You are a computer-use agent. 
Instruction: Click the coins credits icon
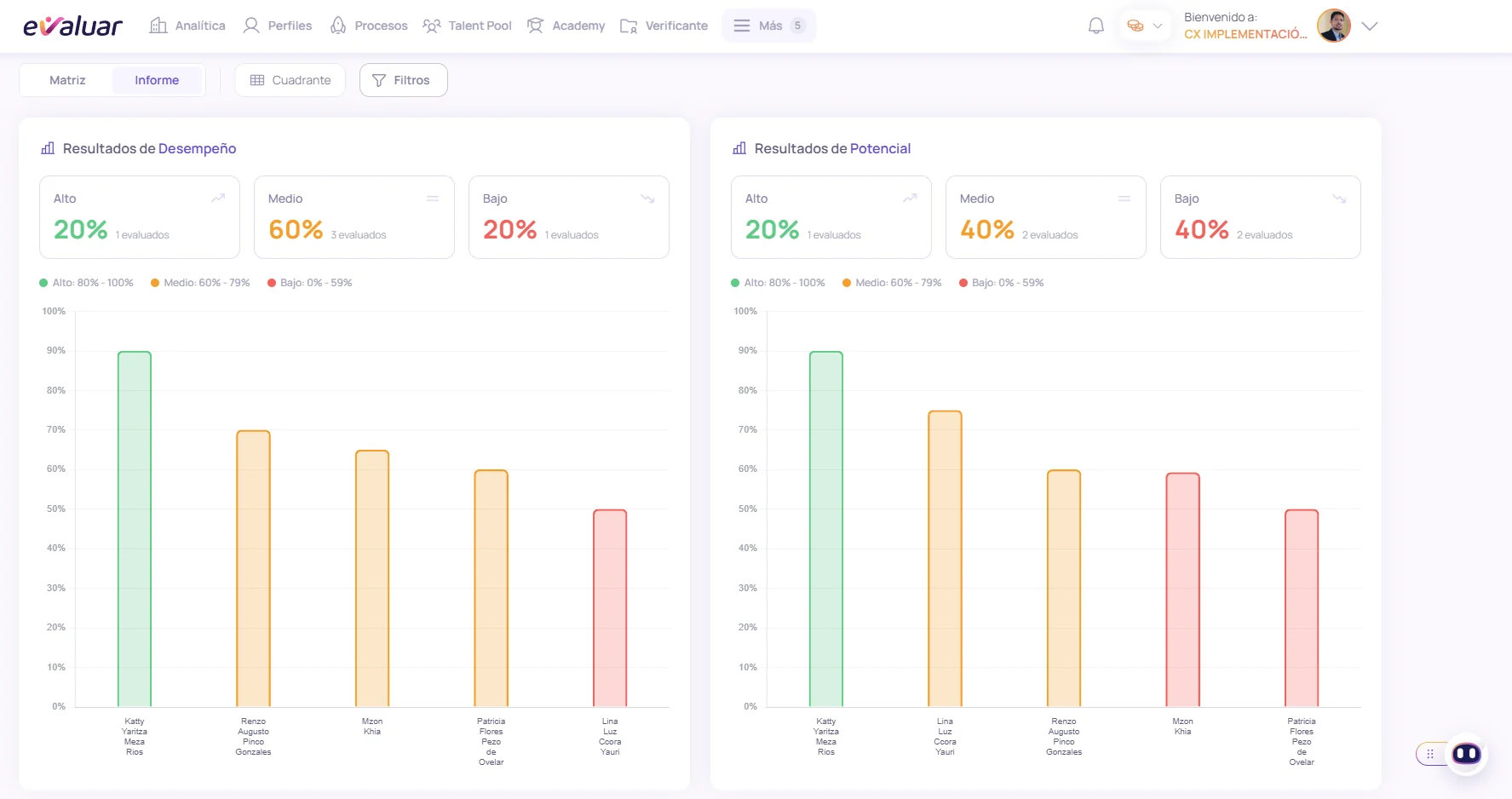(1135, 26)
